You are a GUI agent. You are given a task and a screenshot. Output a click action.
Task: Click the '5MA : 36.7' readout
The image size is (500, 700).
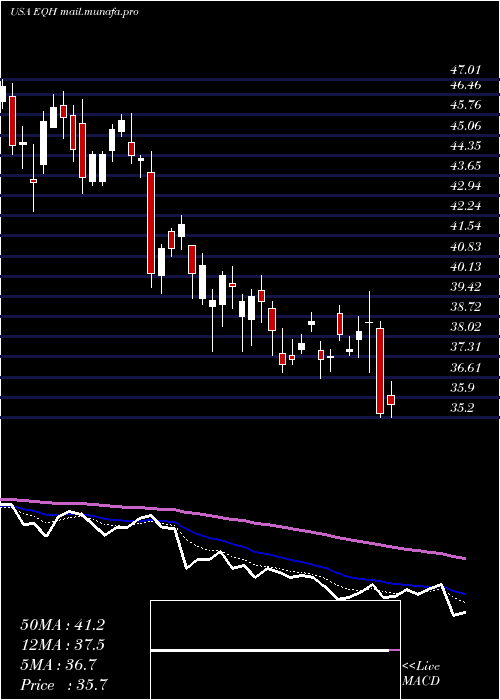[58, 665]
